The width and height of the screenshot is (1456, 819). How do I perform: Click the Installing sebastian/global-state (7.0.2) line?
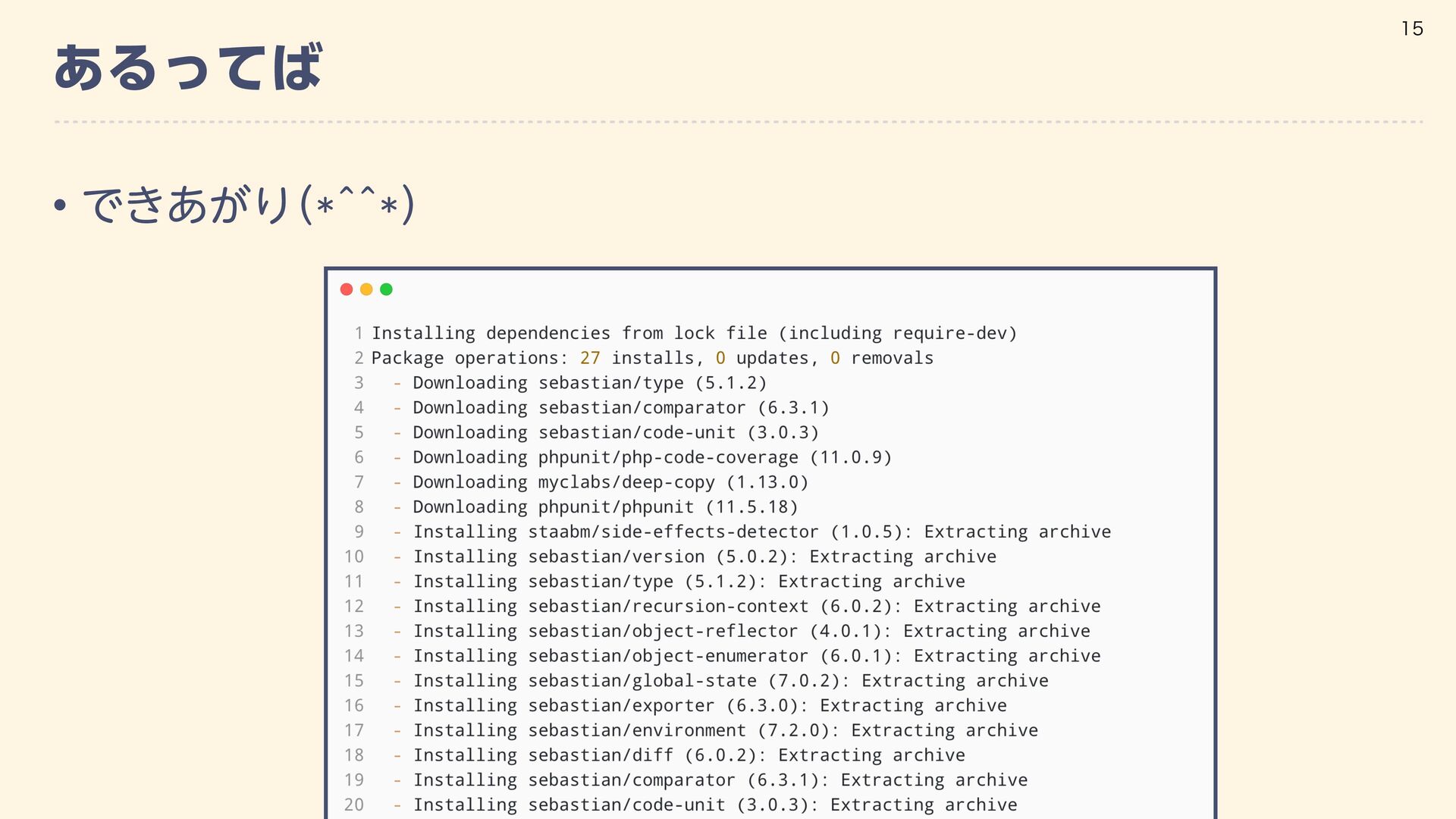730,681
